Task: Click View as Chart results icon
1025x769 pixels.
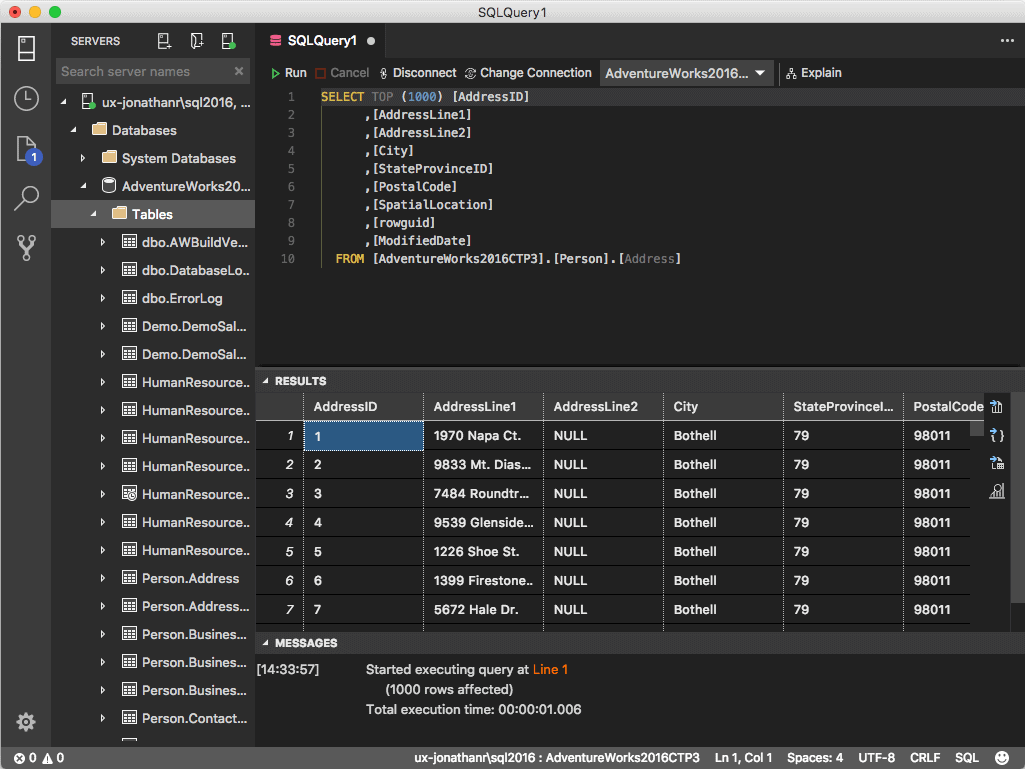Action: click(996, 491)
